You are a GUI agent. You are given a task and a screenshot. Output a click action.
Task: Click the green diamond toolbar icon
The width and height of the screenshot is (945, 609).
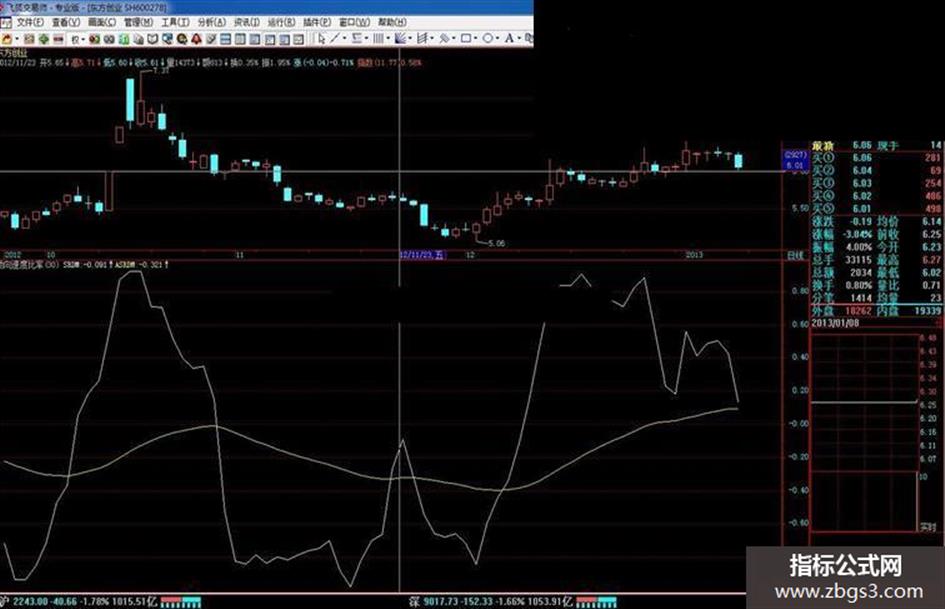click(x=44, y=39)
